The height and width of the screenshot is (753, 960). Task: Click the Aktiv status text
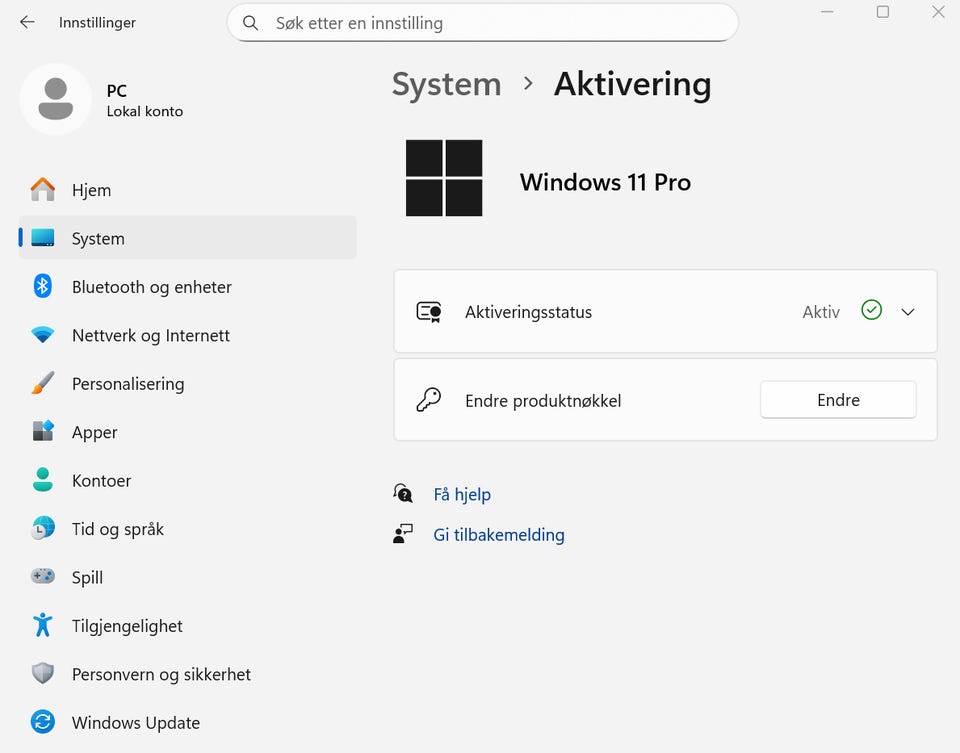821,312
